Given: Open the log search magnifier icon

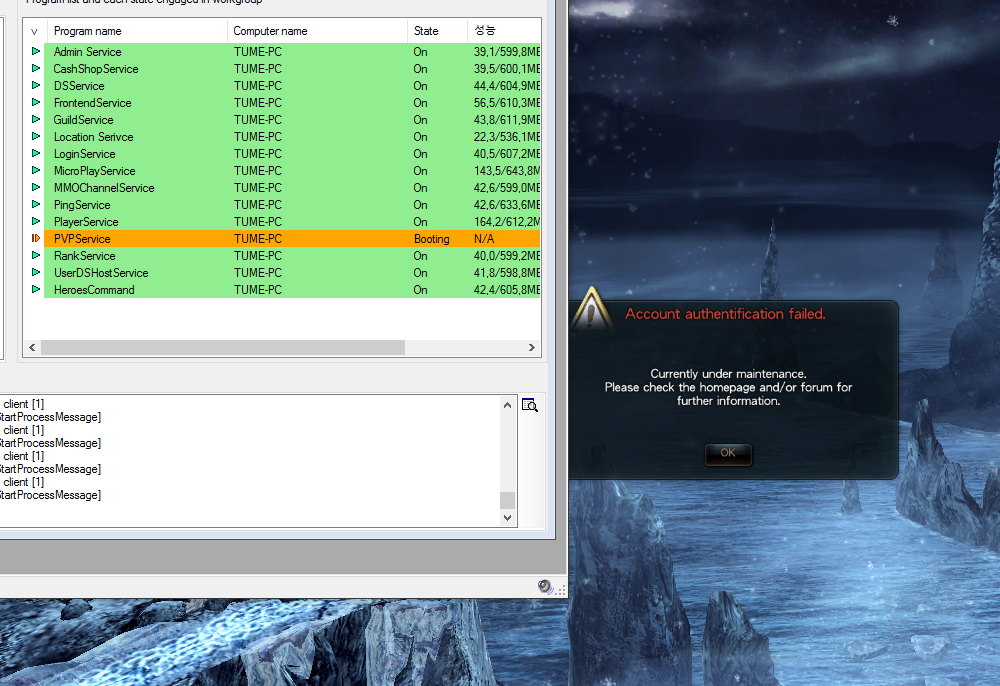Looking at the screenshot, I should 529,405.
